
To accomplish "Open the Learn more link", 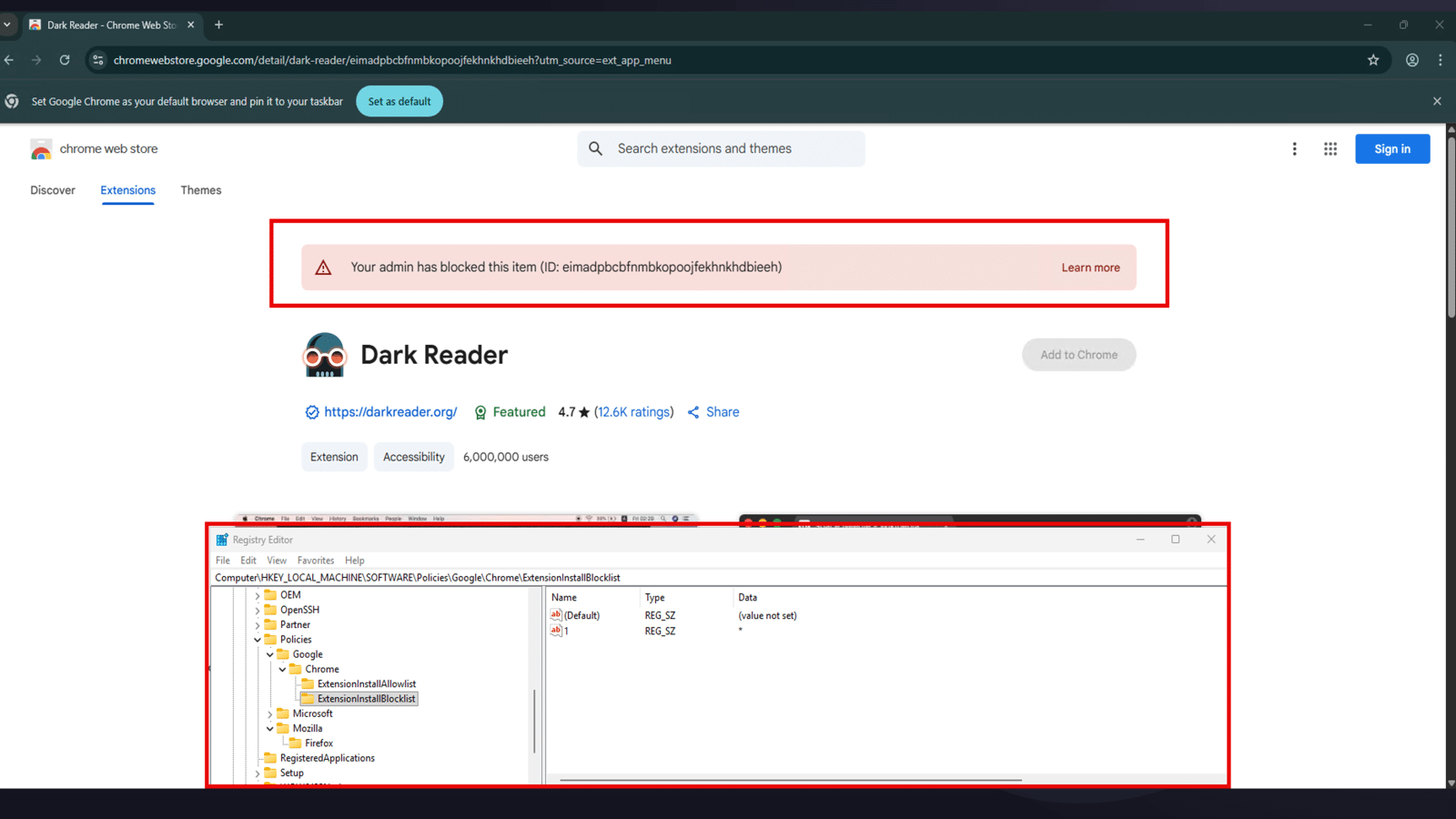I will pos(1090,268).
